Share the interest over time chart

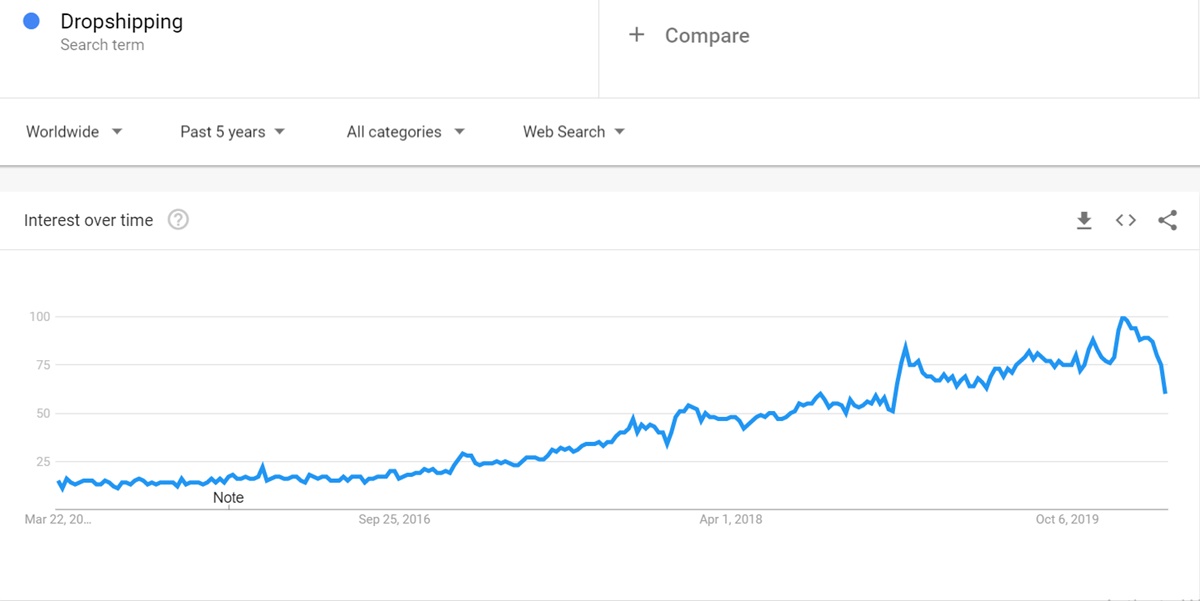(x=1167, y=221)
